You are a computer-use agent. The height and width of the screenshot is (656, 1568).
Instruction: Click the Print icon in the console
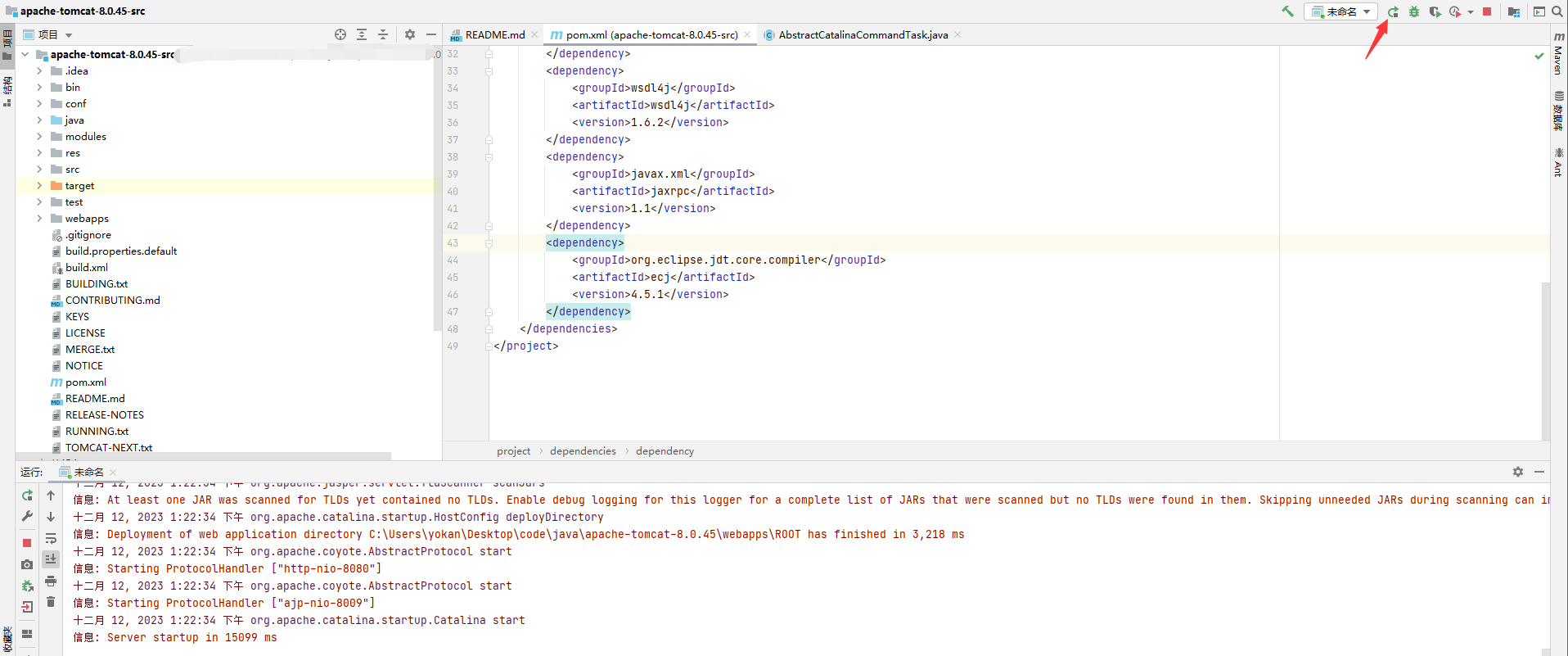coord(51,581)
